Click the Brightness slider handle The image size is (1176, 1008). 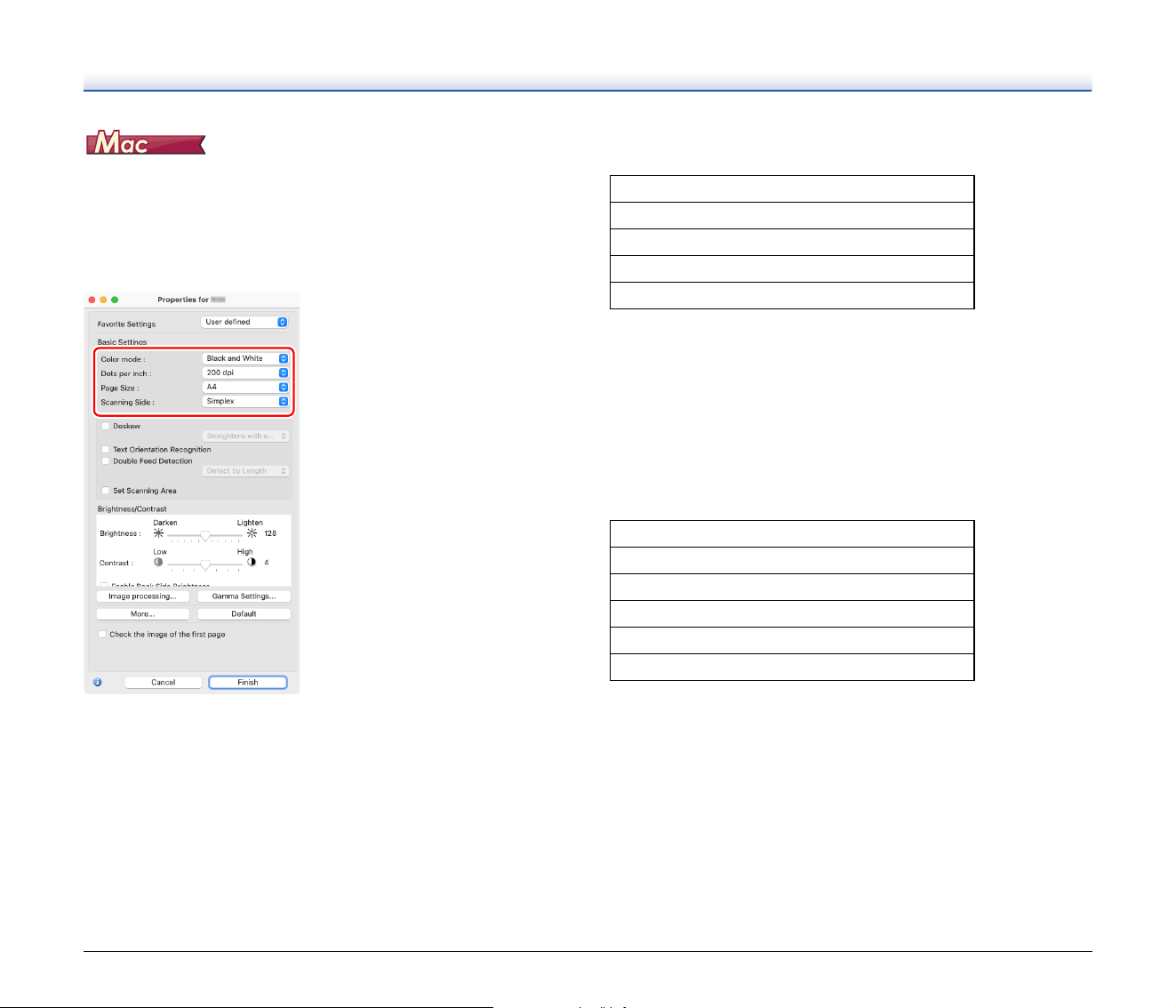[205, 536]
